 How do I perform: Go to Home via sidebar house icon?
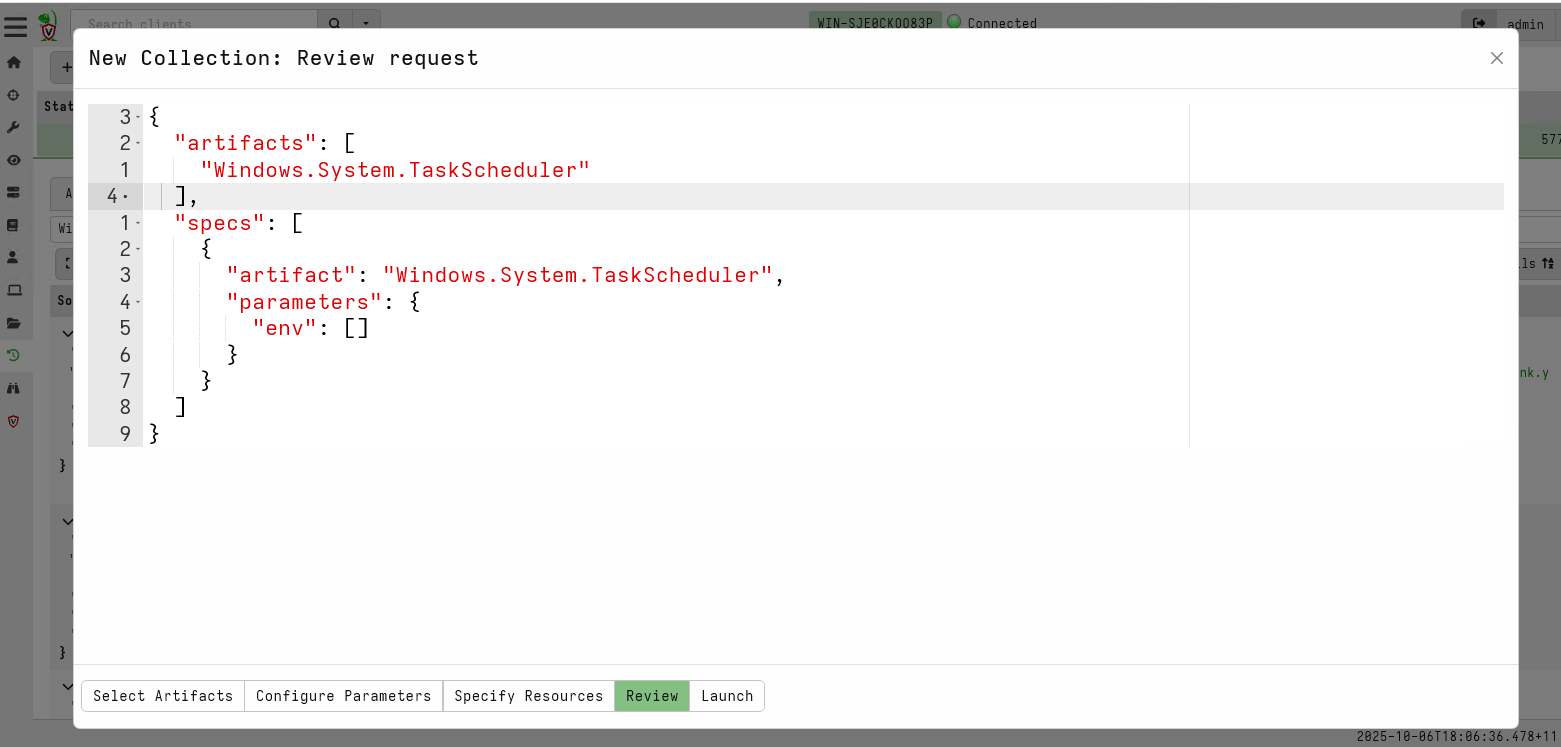pos(14,62)
